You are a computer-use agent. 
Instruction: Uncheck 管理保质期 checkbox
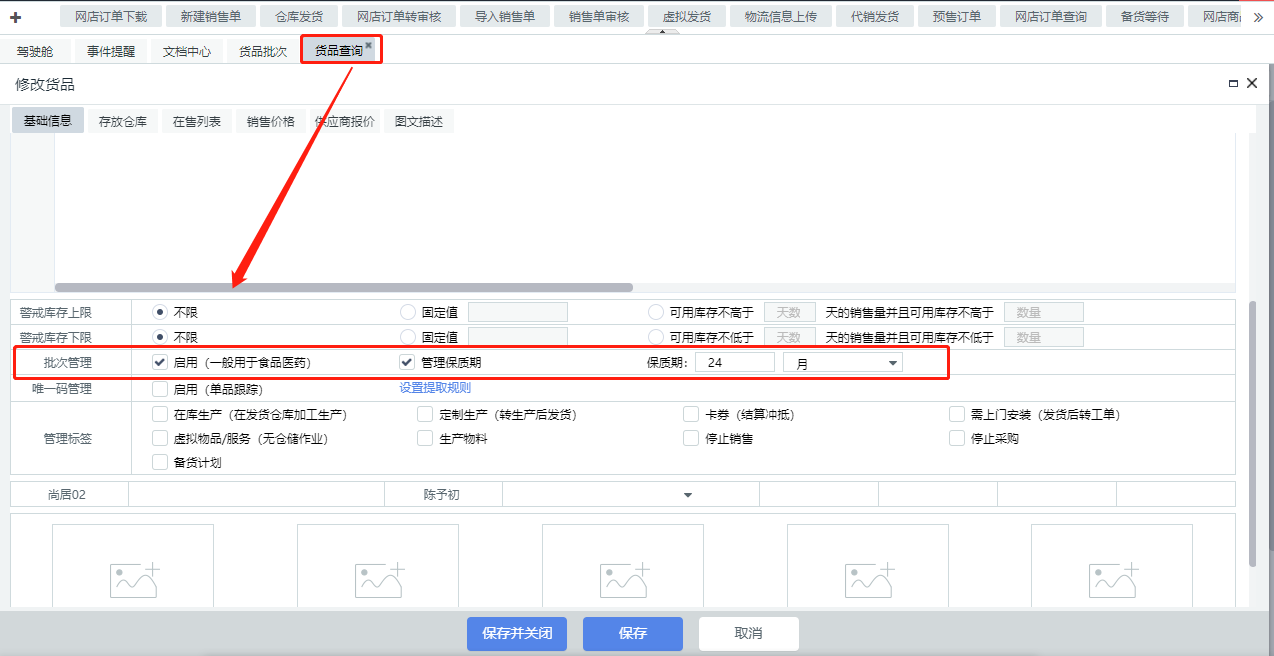[407, 362]
